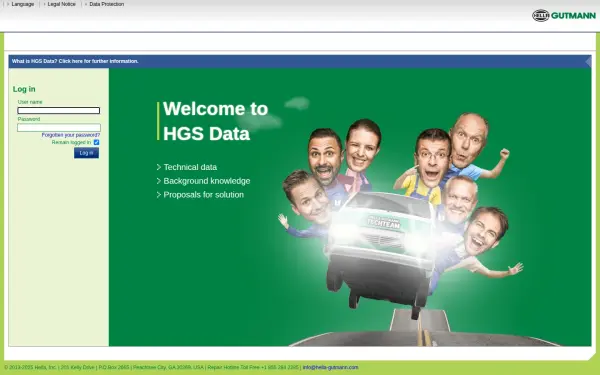The image size is (600, 375).
Task: Toggle the 'Remain logged in' checkbox
Action: point(96,142)
